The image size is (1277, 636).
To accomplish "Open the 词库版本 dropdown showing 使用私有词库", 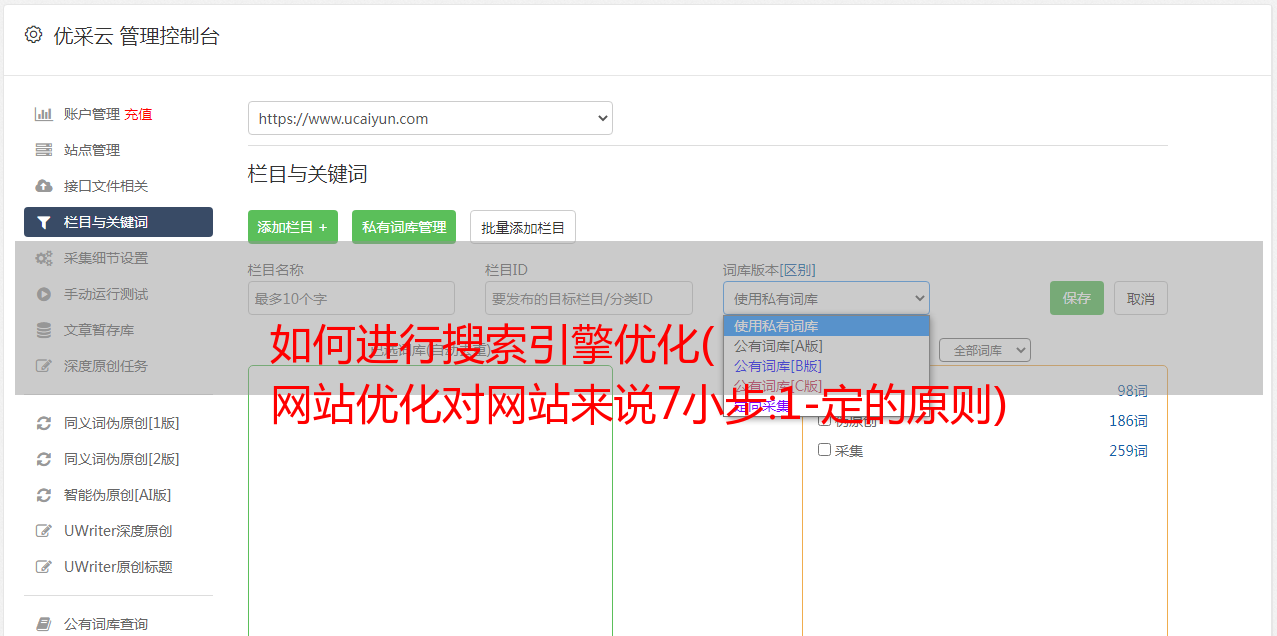I will click(826, 298).
